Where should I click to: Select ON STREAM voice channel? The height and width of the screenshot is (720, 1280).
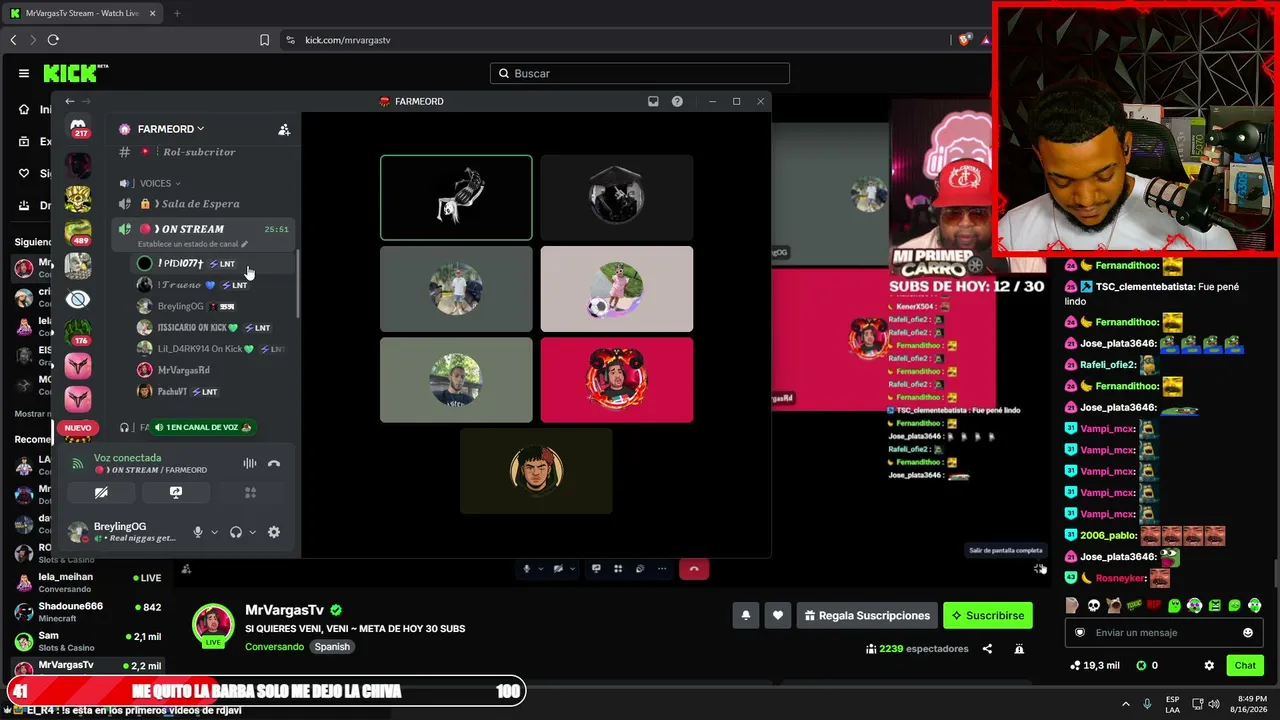[x=203, y=234]
